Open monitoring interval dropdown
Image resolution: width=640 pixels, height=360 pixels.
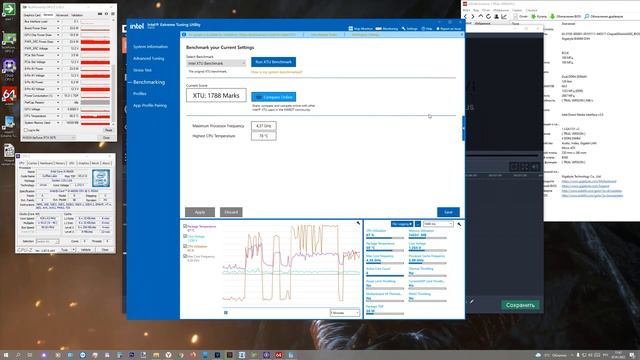click(x=438, y=224)
